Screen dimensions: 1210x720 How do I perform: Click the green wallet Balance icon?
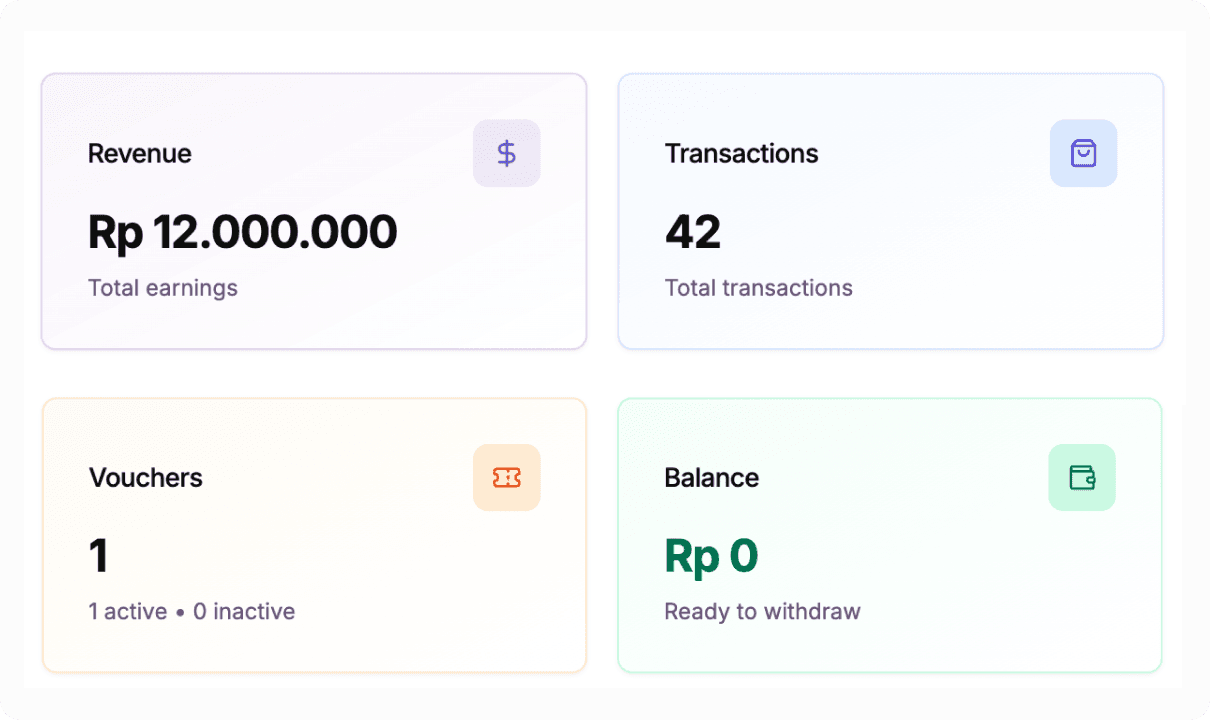pos(1082,478)
